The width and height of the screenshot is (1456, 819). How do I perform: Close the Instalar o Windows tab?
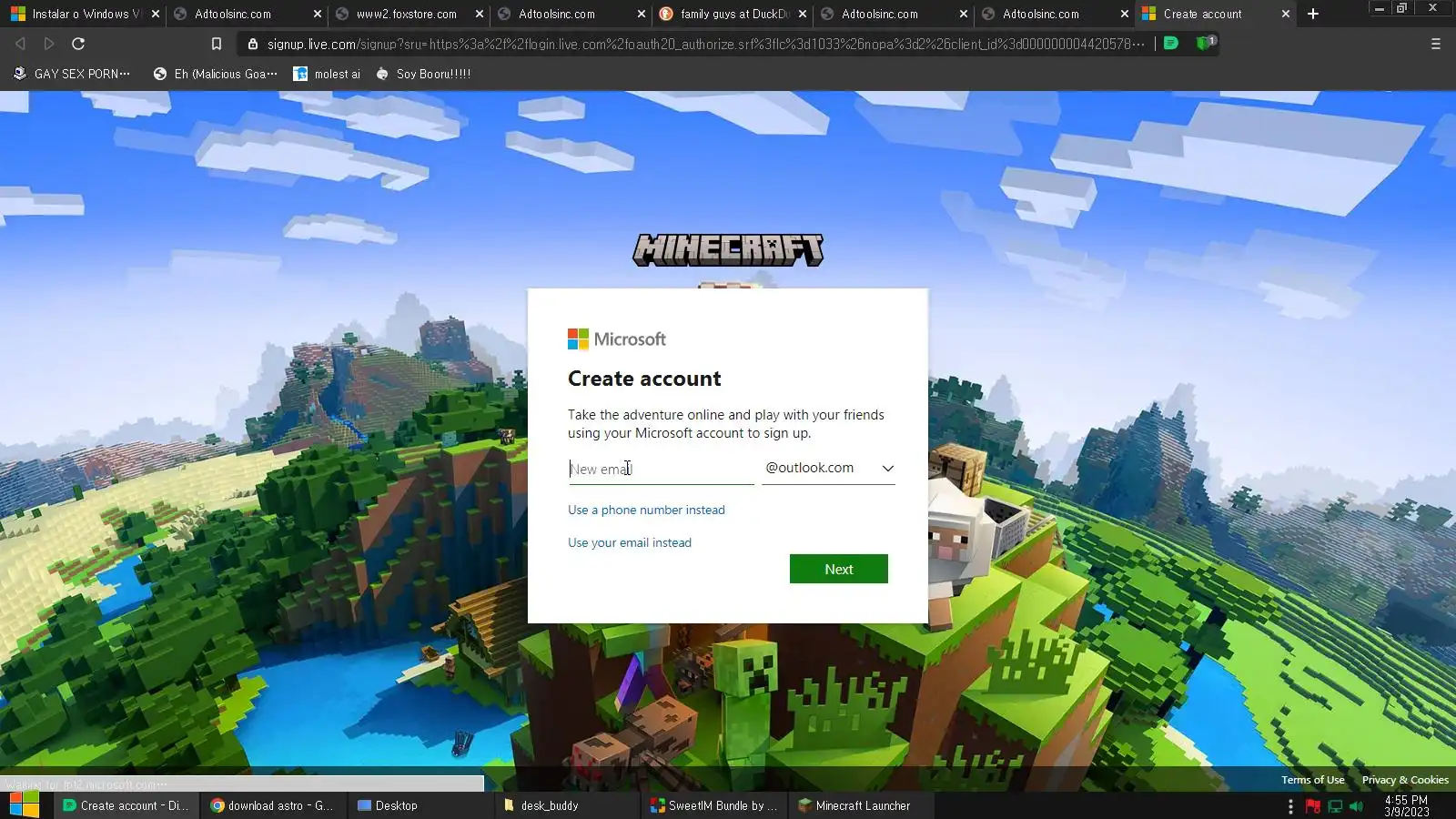(x=156, y=14)
